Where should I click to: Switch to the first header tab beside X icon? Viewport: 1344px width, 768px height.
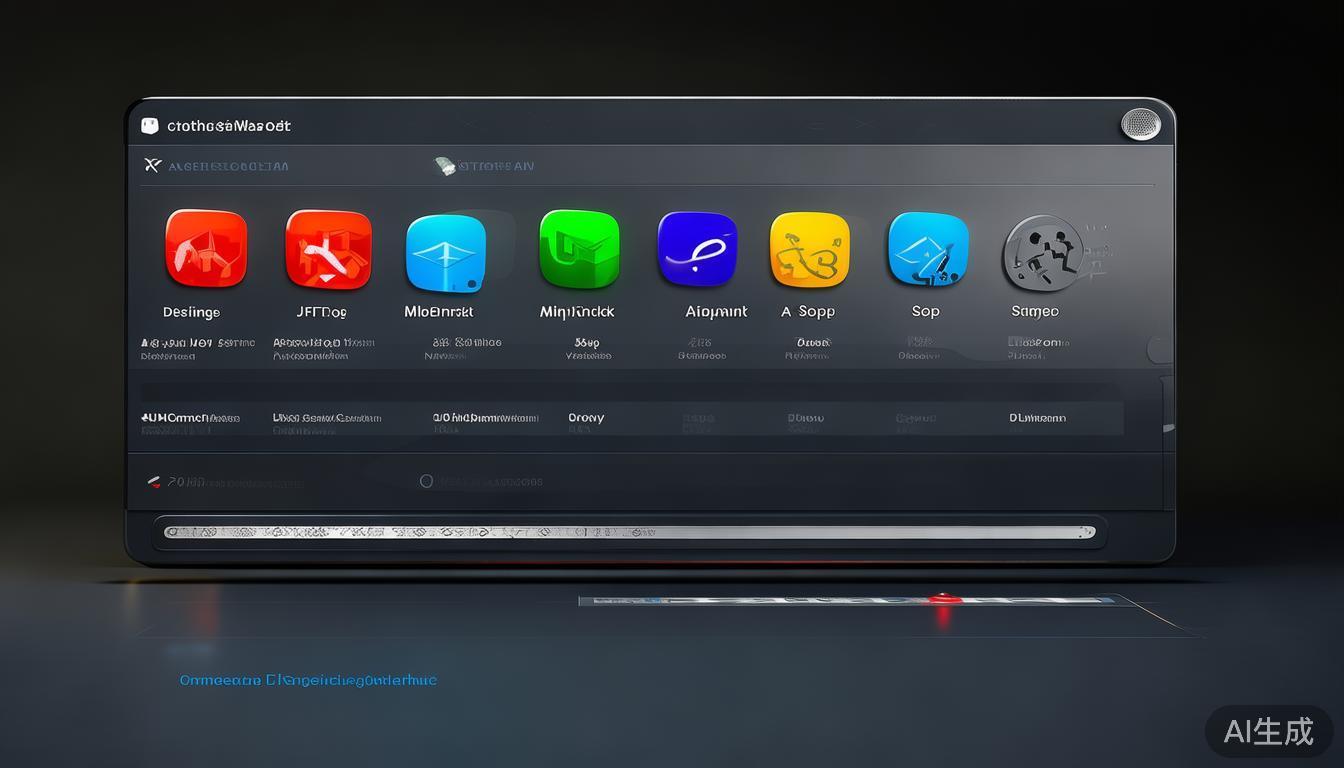point(228,166)
